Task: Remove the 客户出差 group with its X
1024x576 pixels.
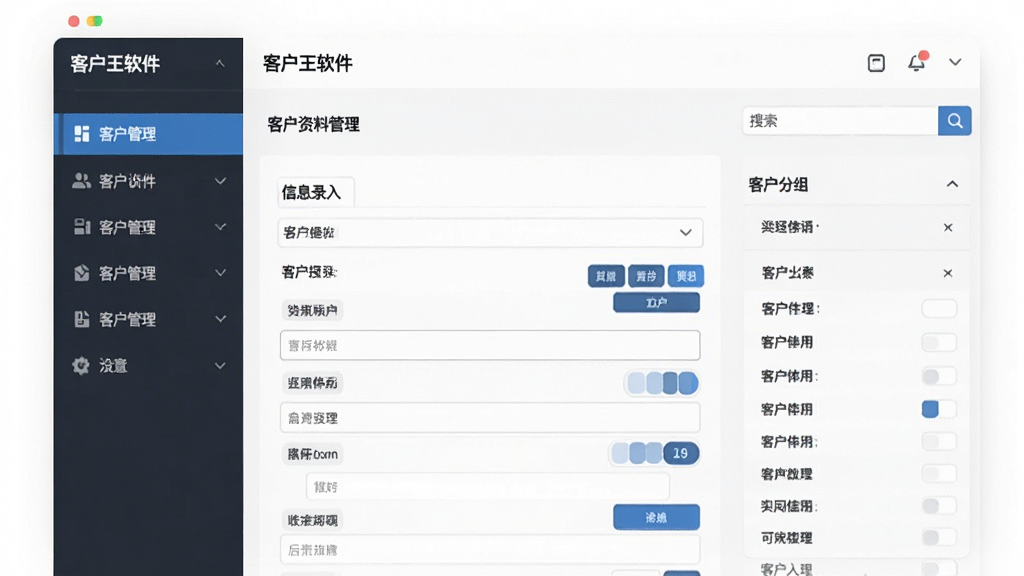Action: 948,273
